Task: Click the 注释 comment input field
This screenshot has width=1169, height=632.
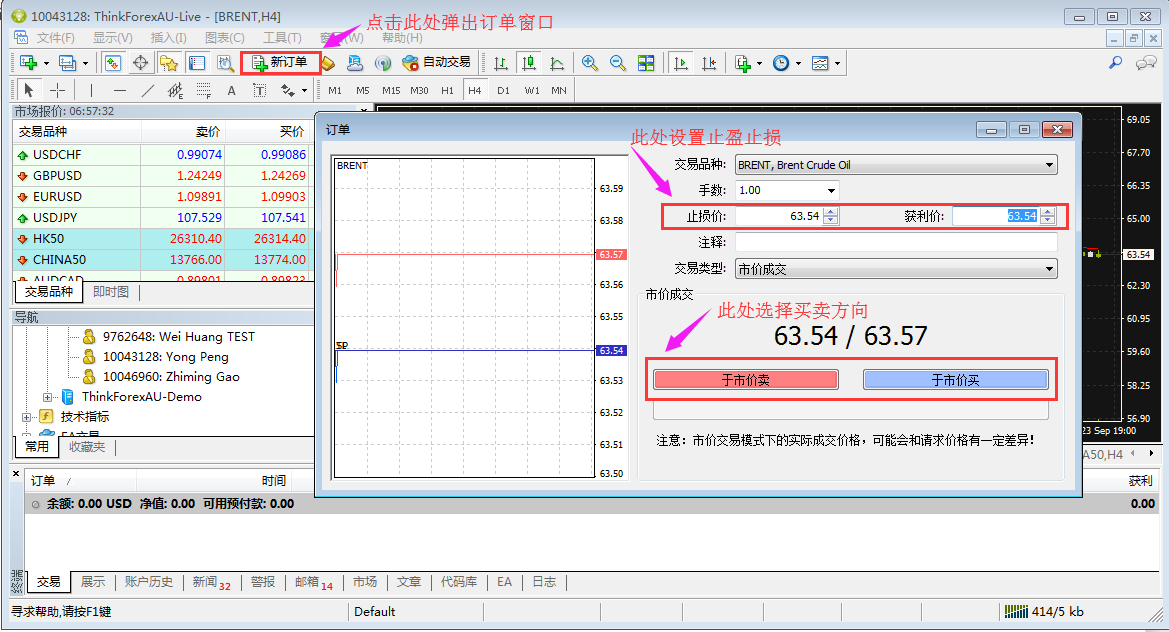Action: pos(895,242)
